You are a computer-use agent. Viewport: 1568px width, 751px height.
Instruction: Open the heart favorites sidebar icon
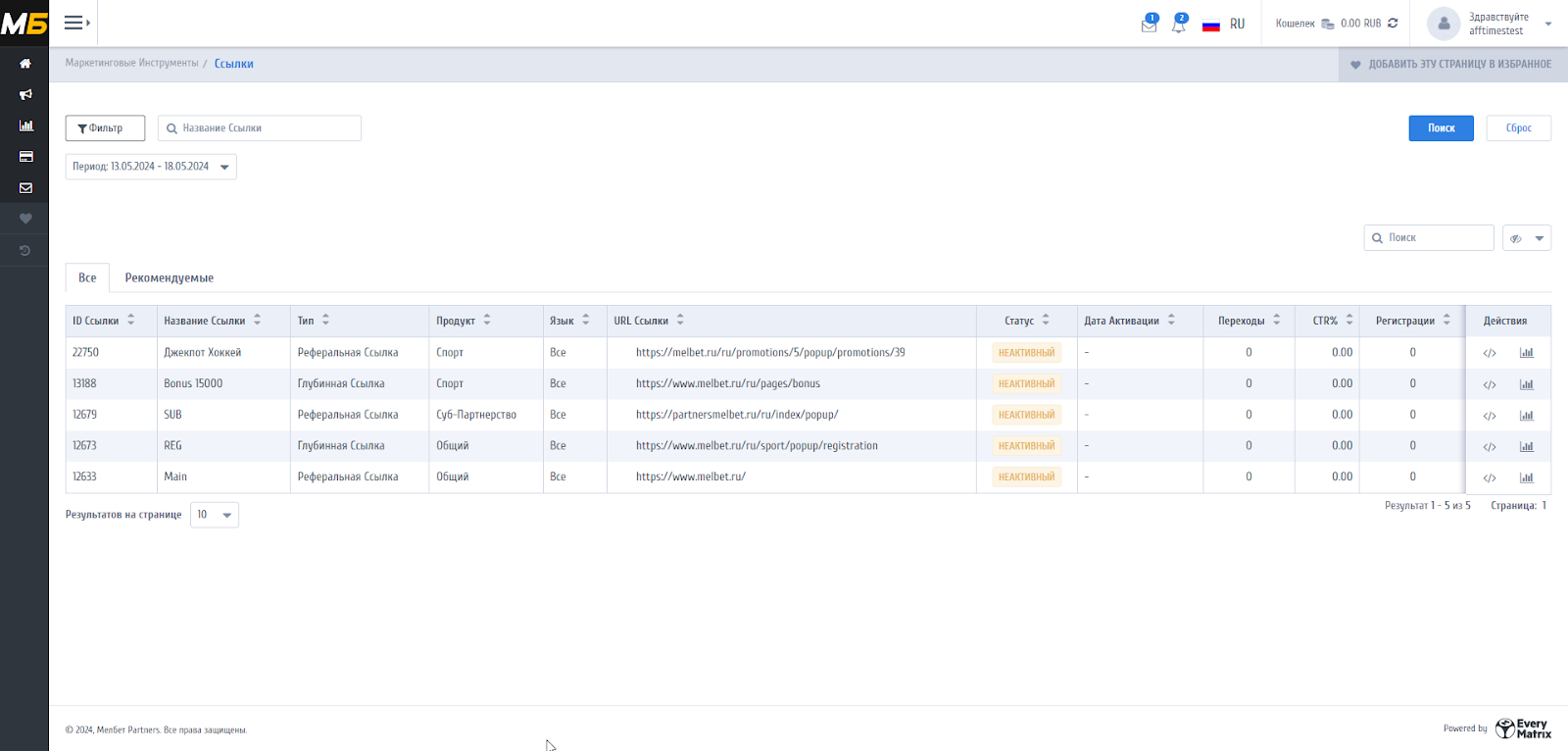point(25,219)
